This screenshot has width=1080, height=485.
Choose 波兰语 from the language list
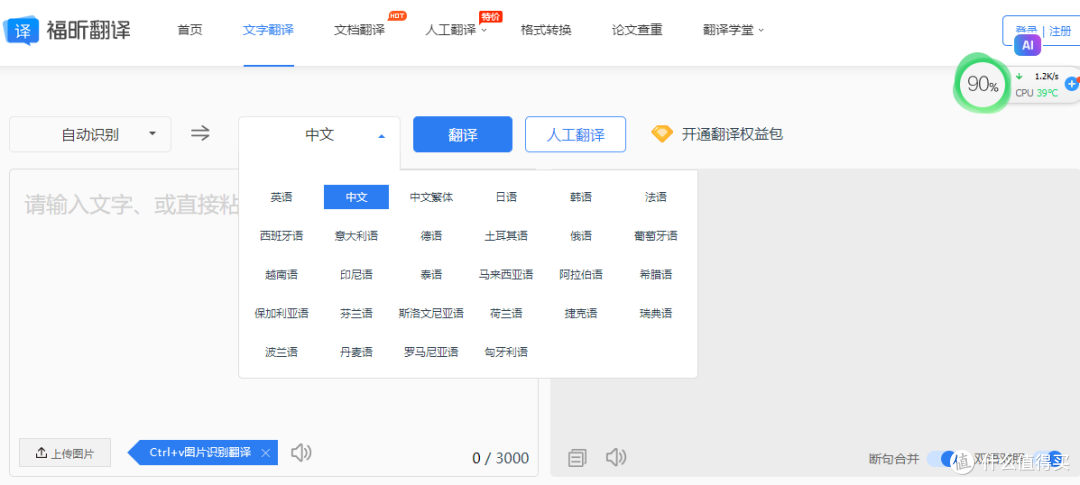pyautogui.click(x=282, y=352)
